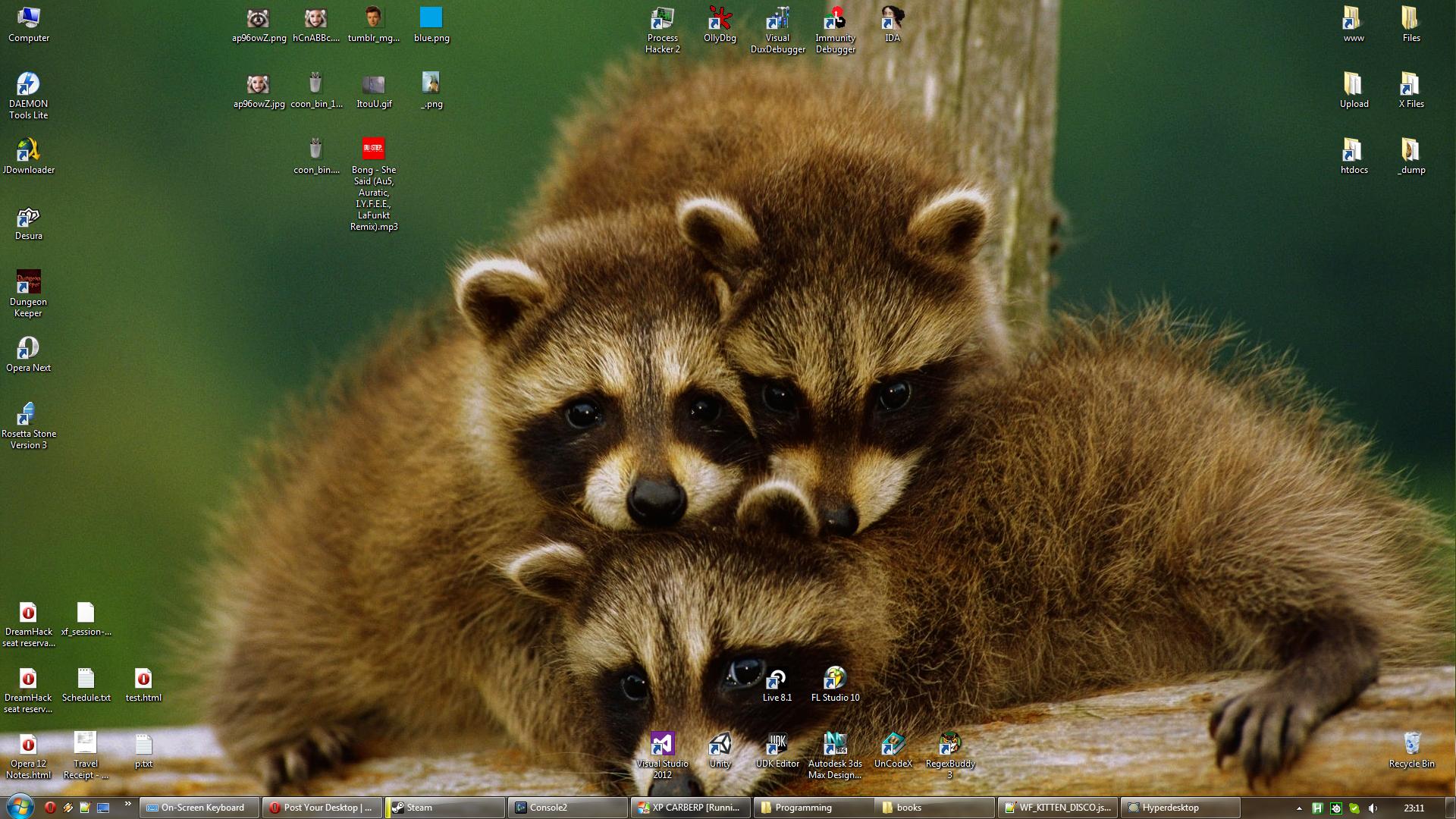Click the Hyperdesktop taskbar button

tap(1179, 808)
